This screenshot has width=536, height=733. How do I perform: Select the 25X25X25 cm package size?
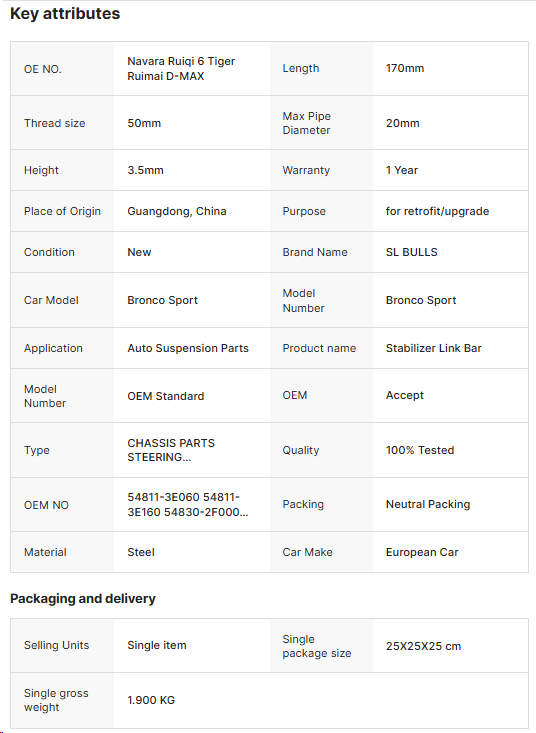[x=423, y=646]
